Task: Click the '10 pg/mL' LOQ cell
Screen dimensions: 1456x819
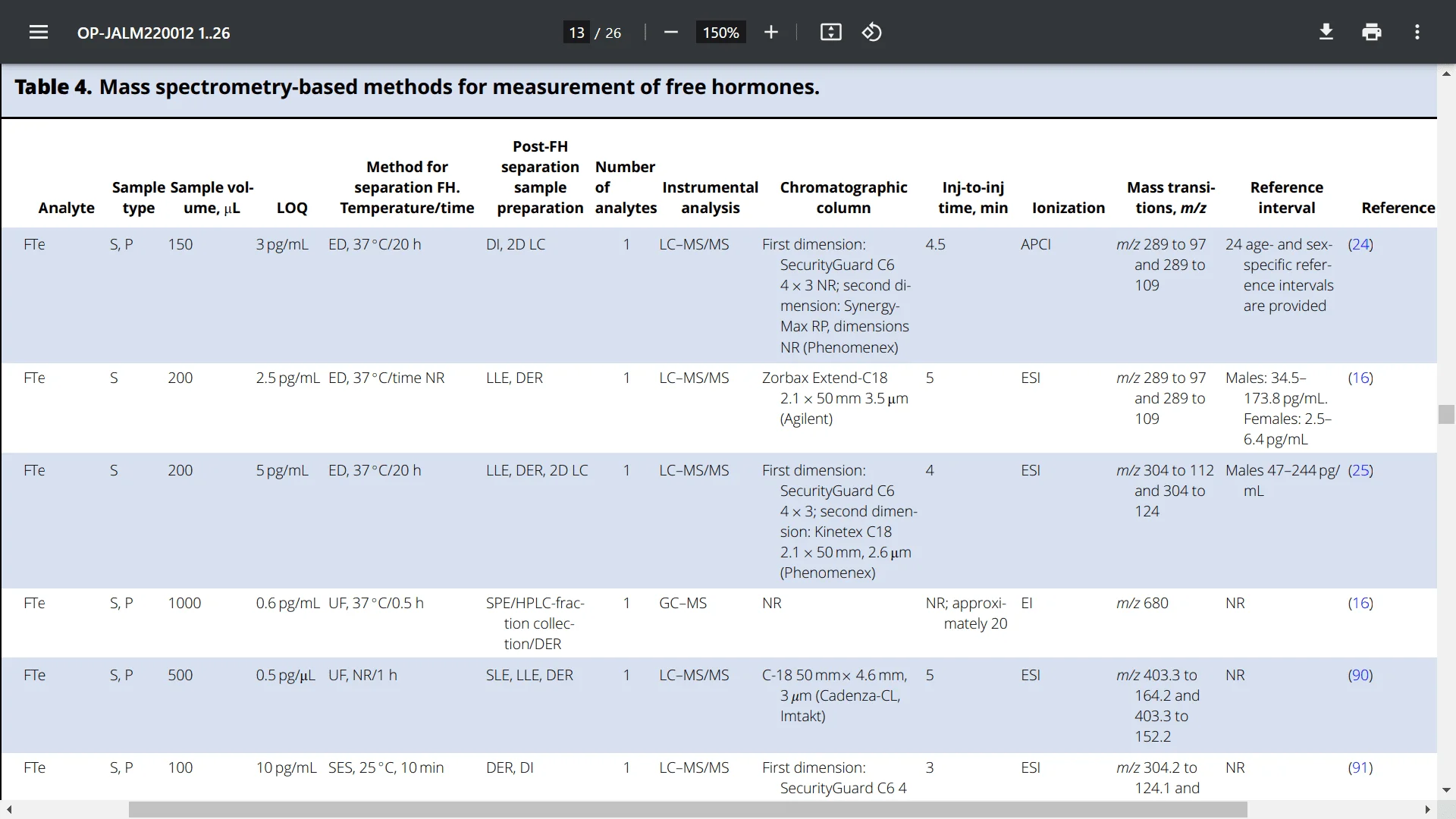Action: [286, 767]
